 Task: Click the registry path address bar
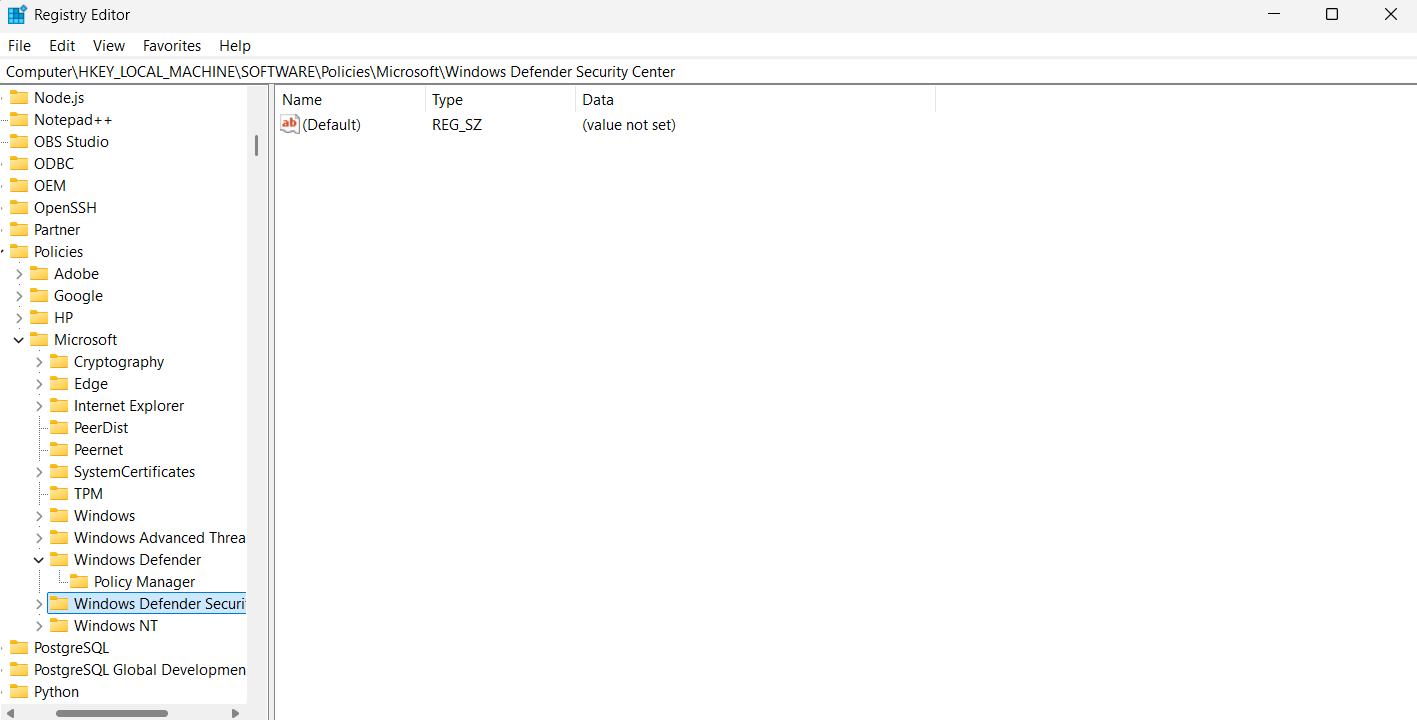[x=708, y=72]
